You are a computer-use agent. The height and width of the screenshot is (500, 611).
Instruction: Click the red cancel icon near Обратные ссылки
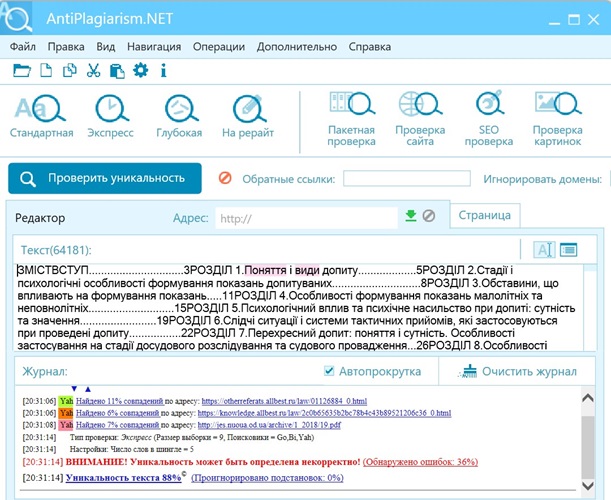point(225,178)
